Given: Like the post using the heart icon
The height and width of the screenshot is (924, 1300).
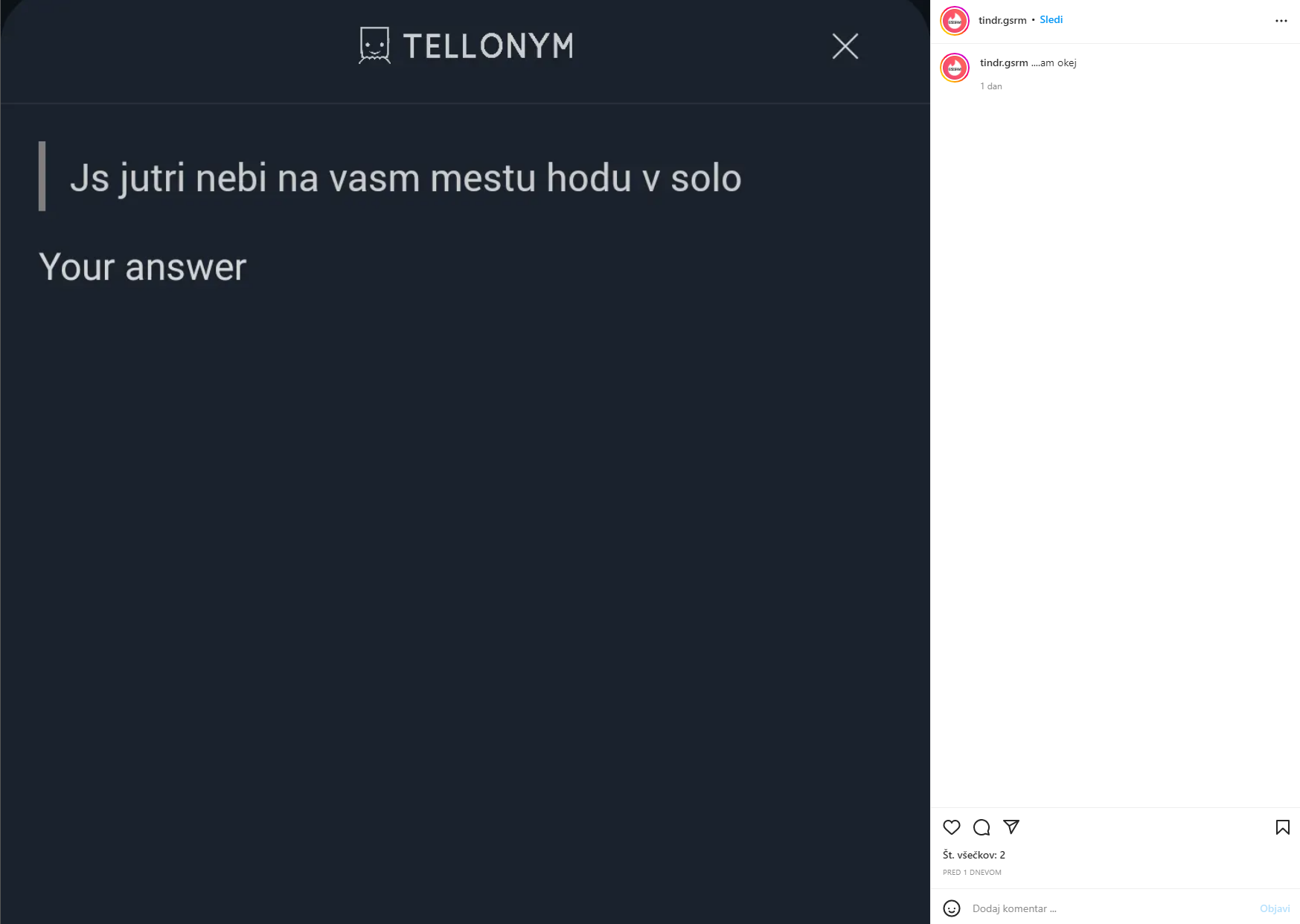Looking at the screenshot, I should [x=952, y=827].
